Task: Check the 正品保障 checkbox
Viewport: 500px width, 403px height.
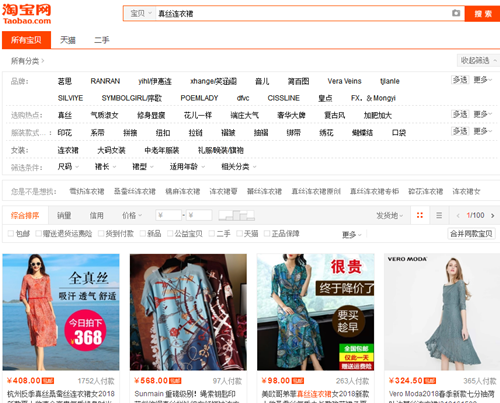Action: [267, 234]
